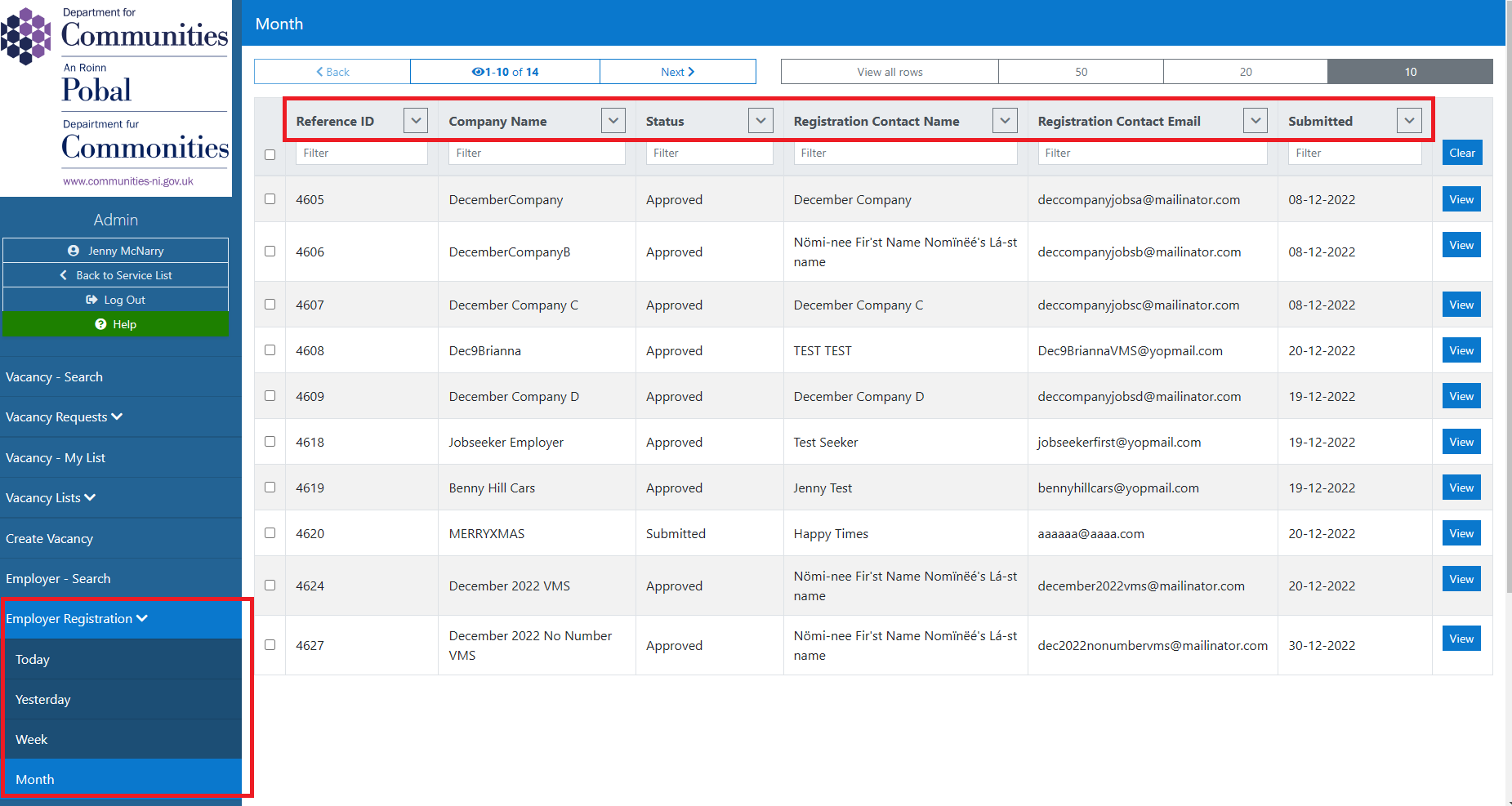Go Back to Service List
The height and width of the screenshot is (806, 1512).
coord(115,275)
